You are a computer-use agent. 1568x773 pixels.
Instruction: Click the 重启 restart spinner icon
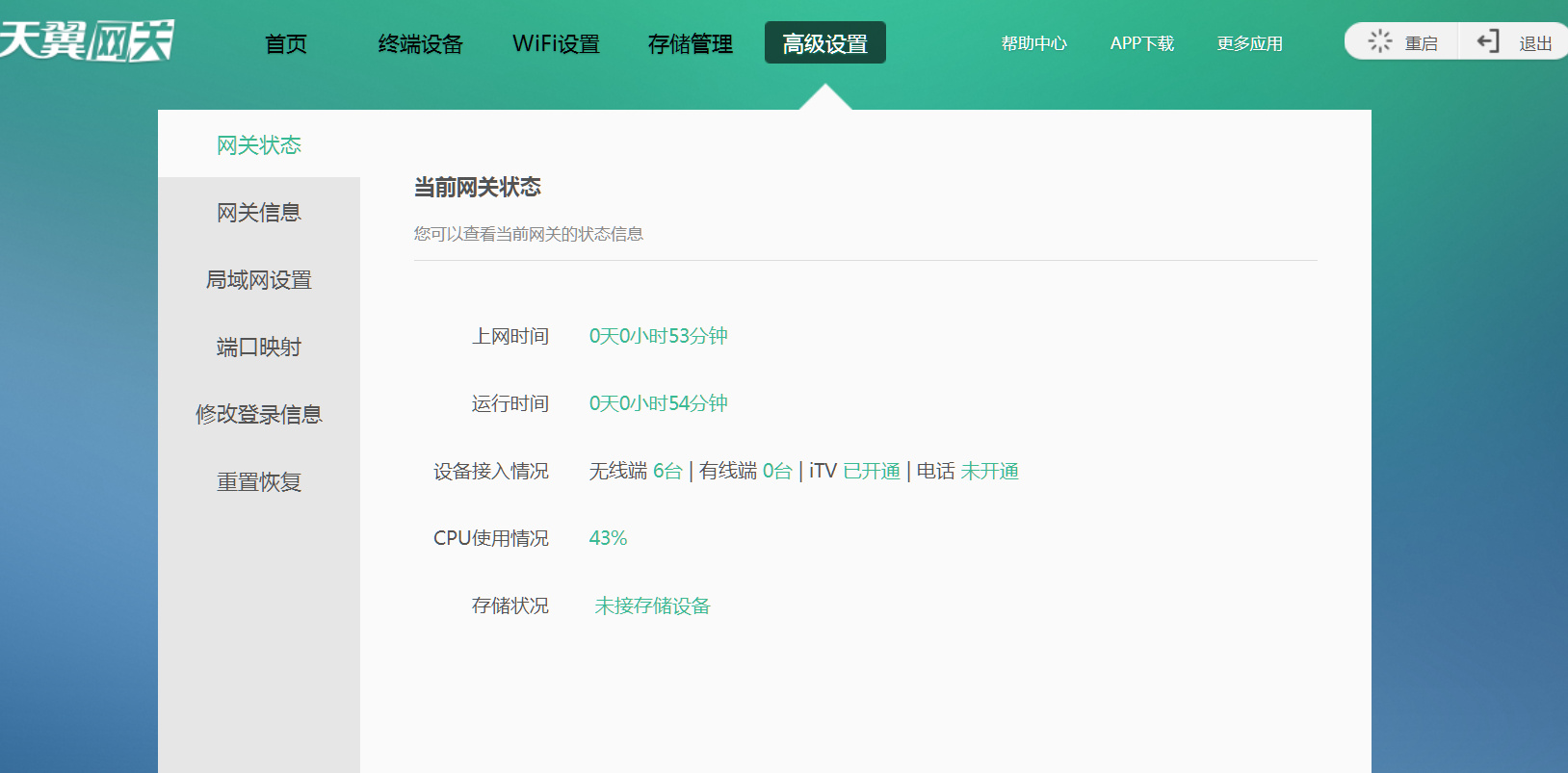pyautogui.click(x=1380, y=41)
